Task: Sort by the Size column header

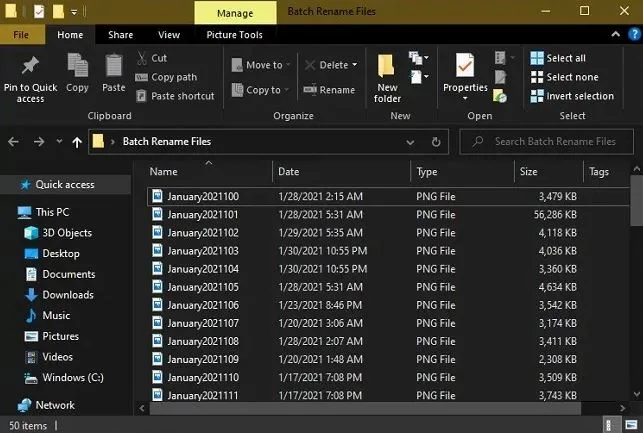Action: pyautogui.click(x=549, y=171)
